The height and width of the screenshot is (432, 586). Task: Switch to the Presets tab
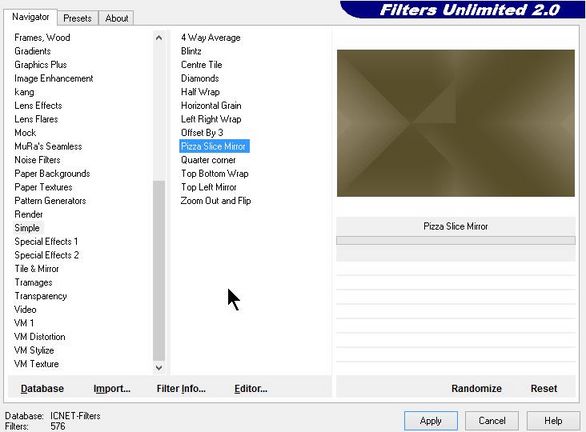click(77, 18)
